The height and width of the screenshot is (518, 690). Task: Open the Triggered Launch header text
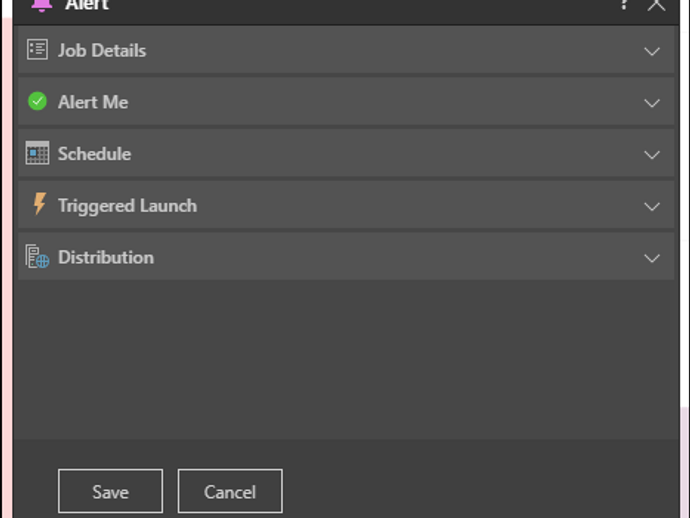pyautogui.click(x=127, y=205)
